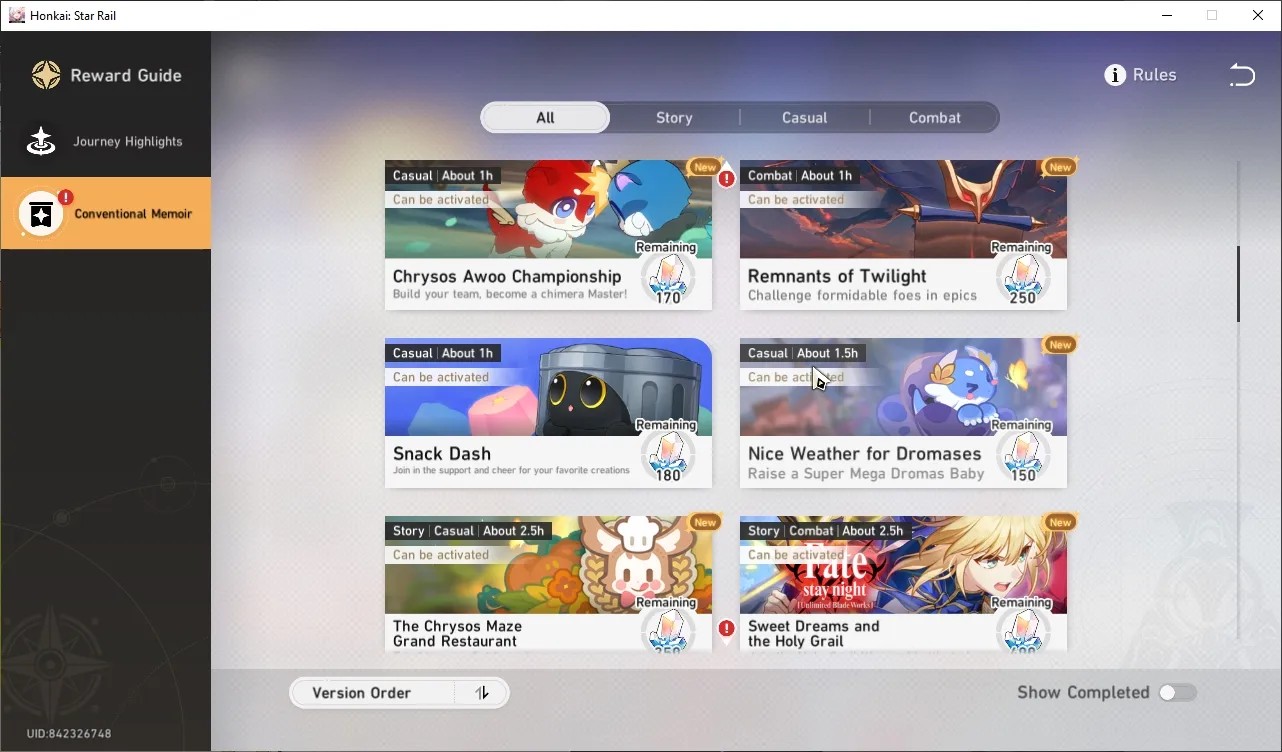Image resolution: width=1282 pixels, height=752 pixels.
Task: Click the "The Chrysos Maze Grand Restaurant" title
Action: tap(457, 634)
